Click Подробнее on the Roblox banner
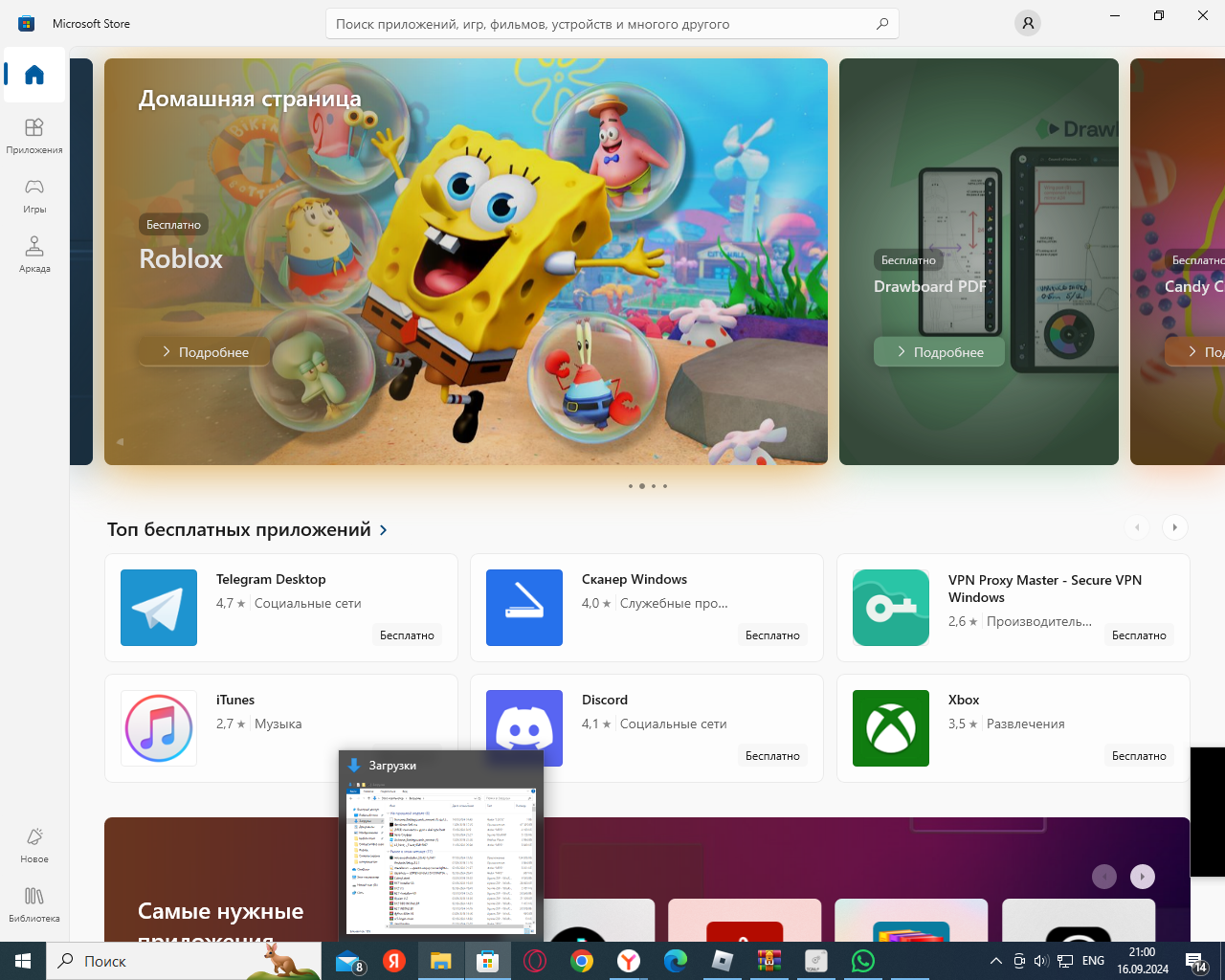The width and height of the screenshot is (1225, 980). pos(204,352)
